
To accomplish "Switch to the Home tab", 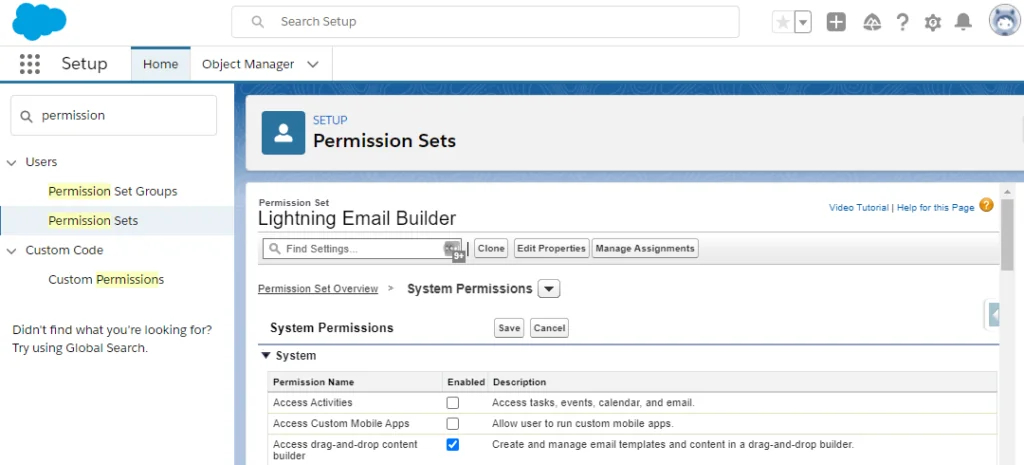I will 161,64.
